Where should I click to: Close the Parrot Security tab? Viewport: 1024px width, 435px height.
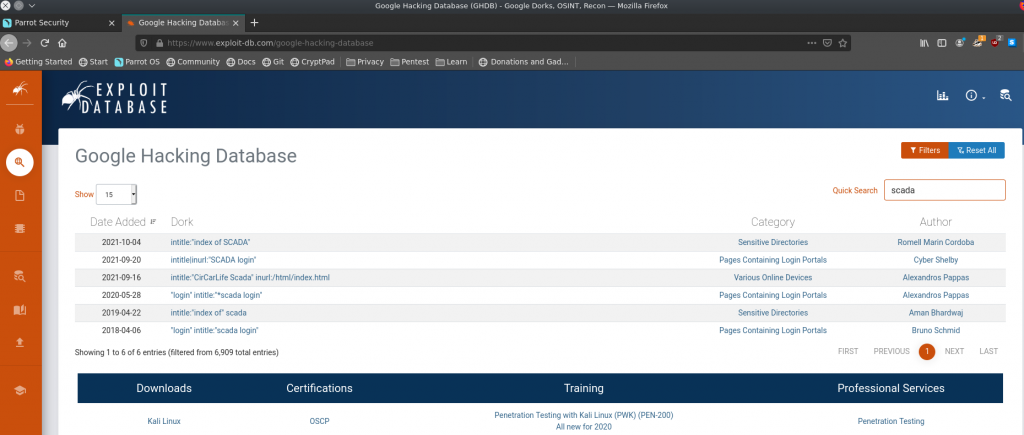pyautogui.click(x=112, y=22)
